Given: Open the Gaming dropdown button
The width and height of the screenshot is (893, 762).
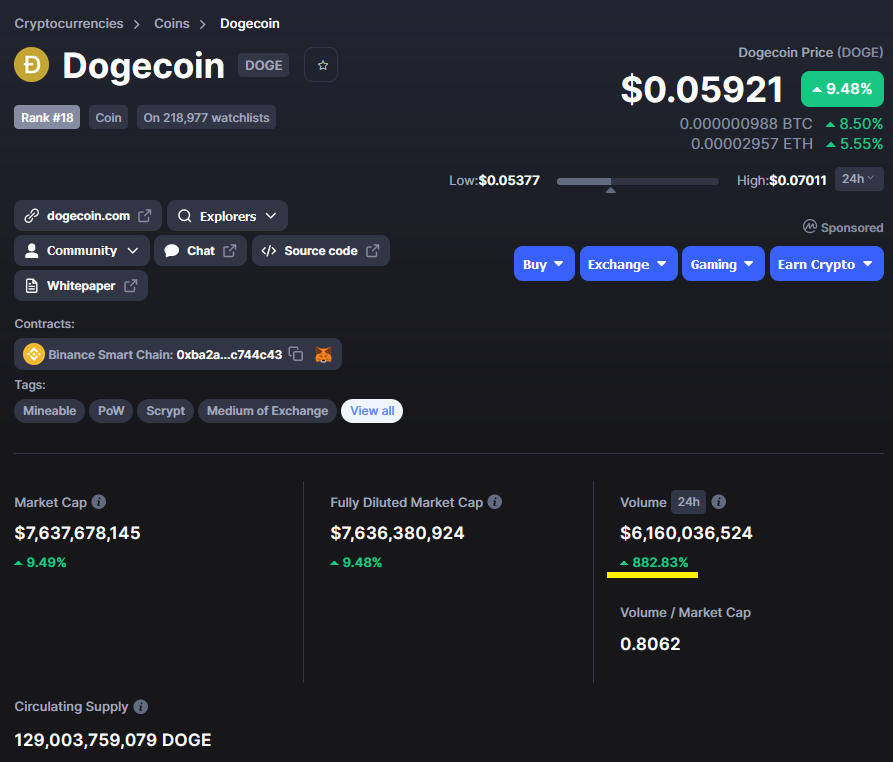Looking at the screenshot, I should (x=723, y=264).
